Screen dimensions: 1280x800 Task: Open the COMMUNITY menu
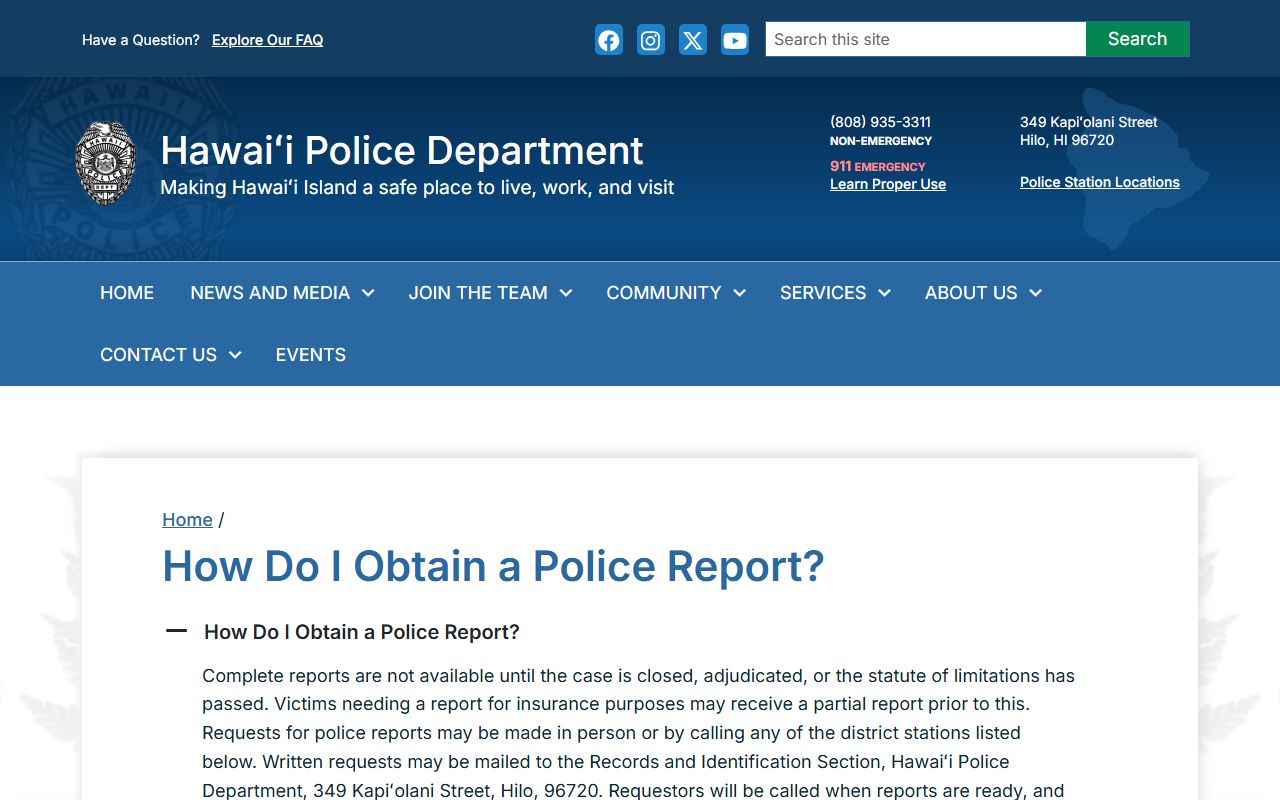(664, 293)
